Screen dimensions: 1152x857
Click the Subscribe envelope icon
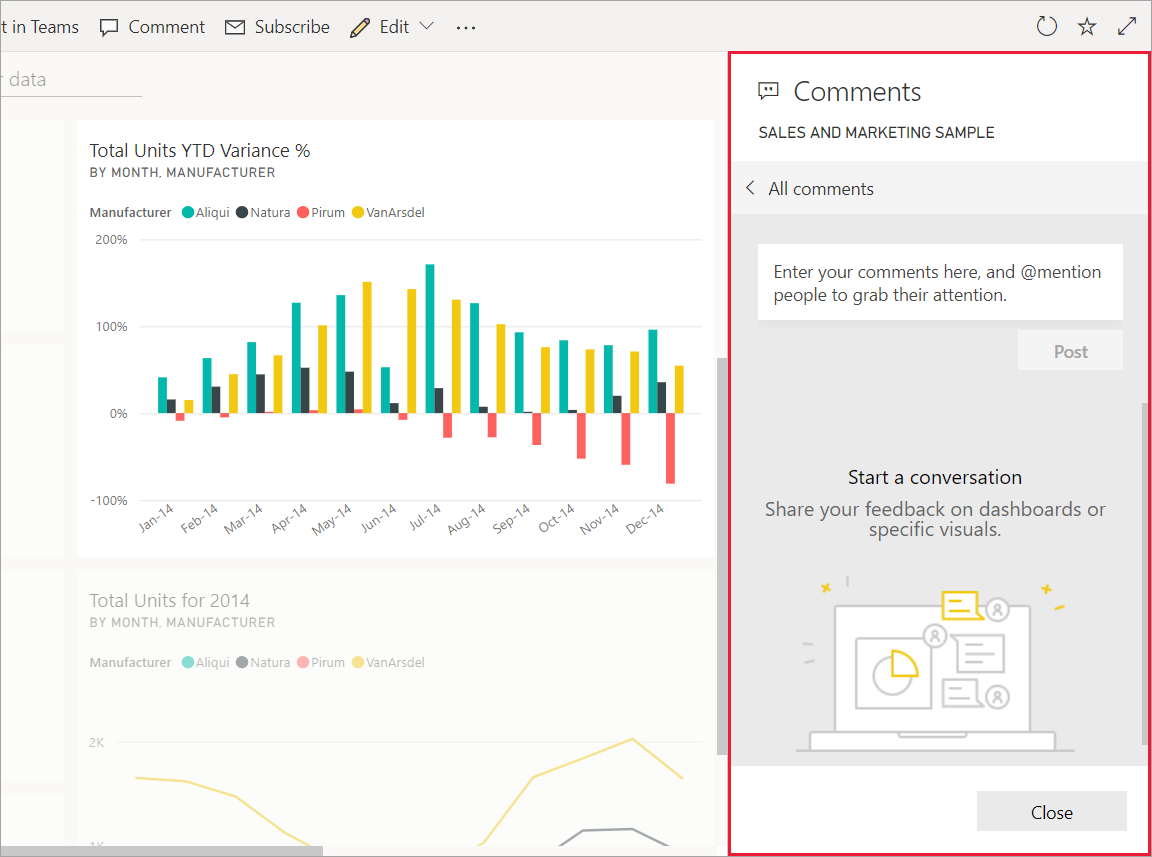(x=234, y=26)
